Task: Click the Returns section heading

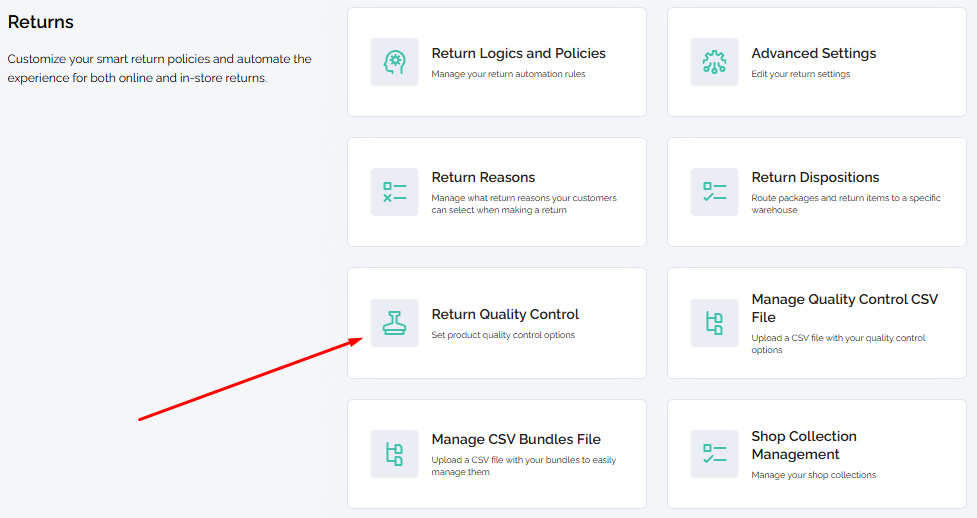Action: click(x=41, y=22)
